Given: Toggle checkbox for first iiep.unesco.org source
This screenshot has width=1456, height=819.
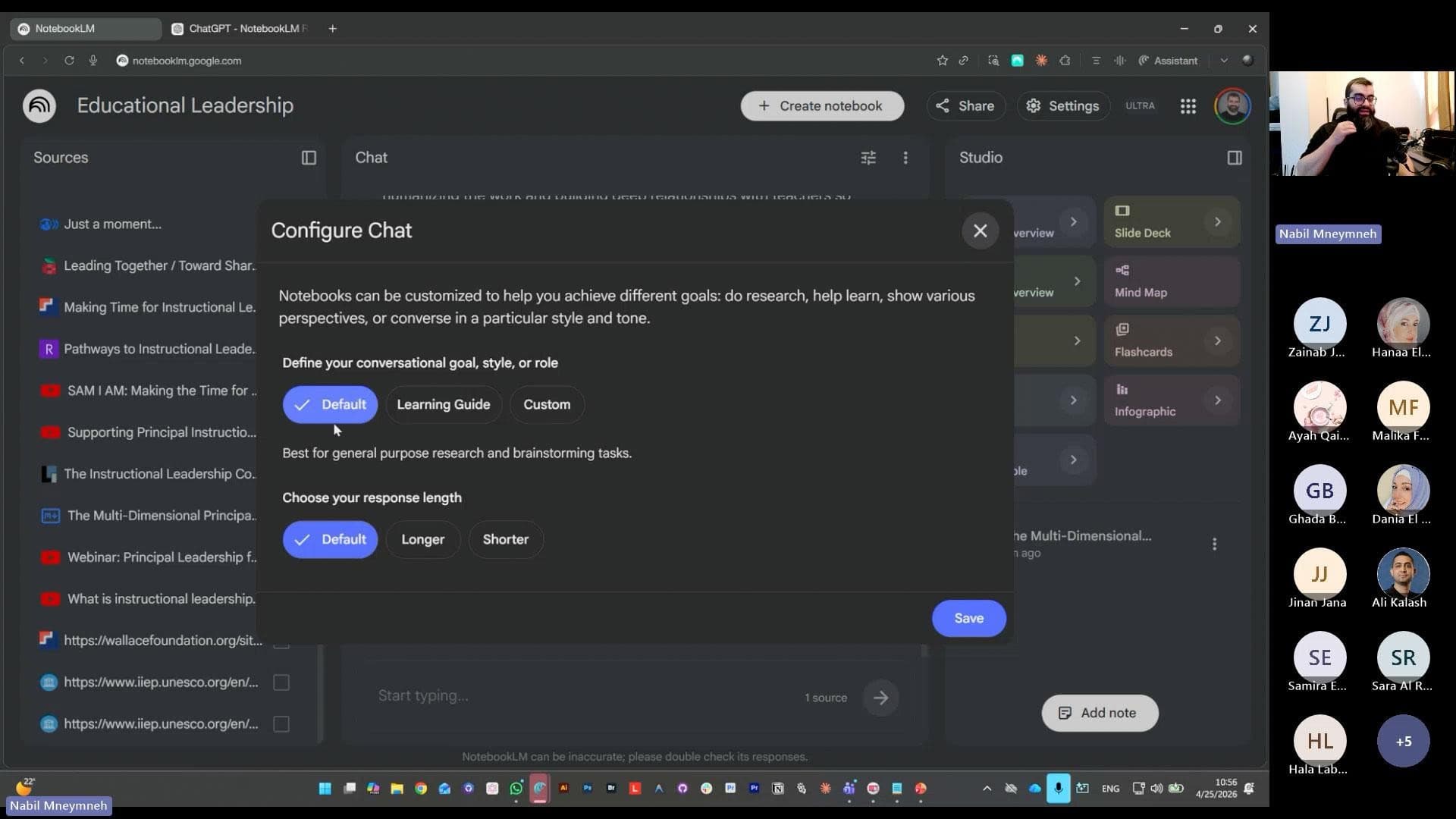Looking at the screenshot, I should click(281, 682).
